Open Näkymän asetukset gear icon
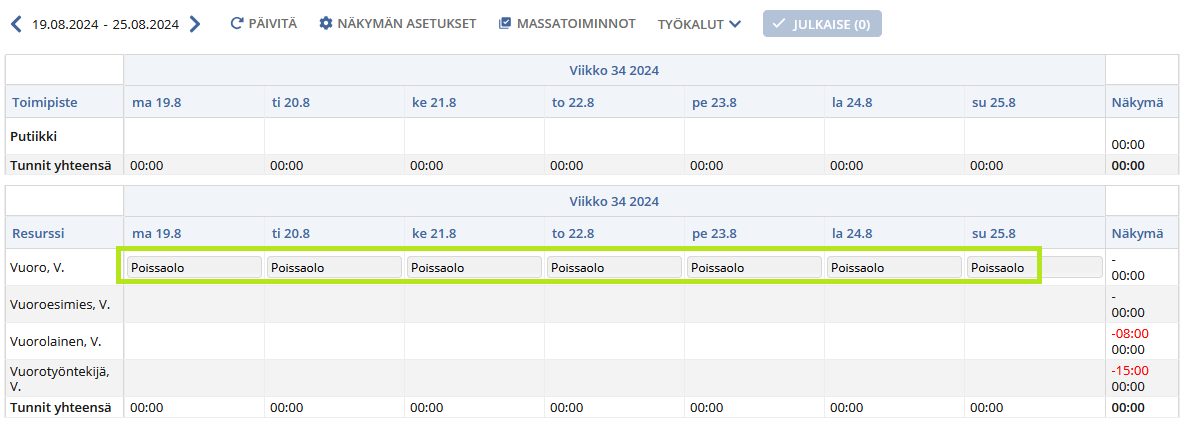 tap(326, 23)
